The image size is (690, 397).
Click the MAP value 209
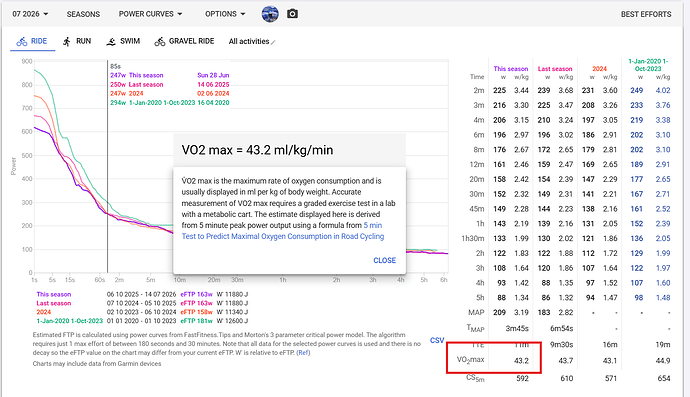point(499,312)
